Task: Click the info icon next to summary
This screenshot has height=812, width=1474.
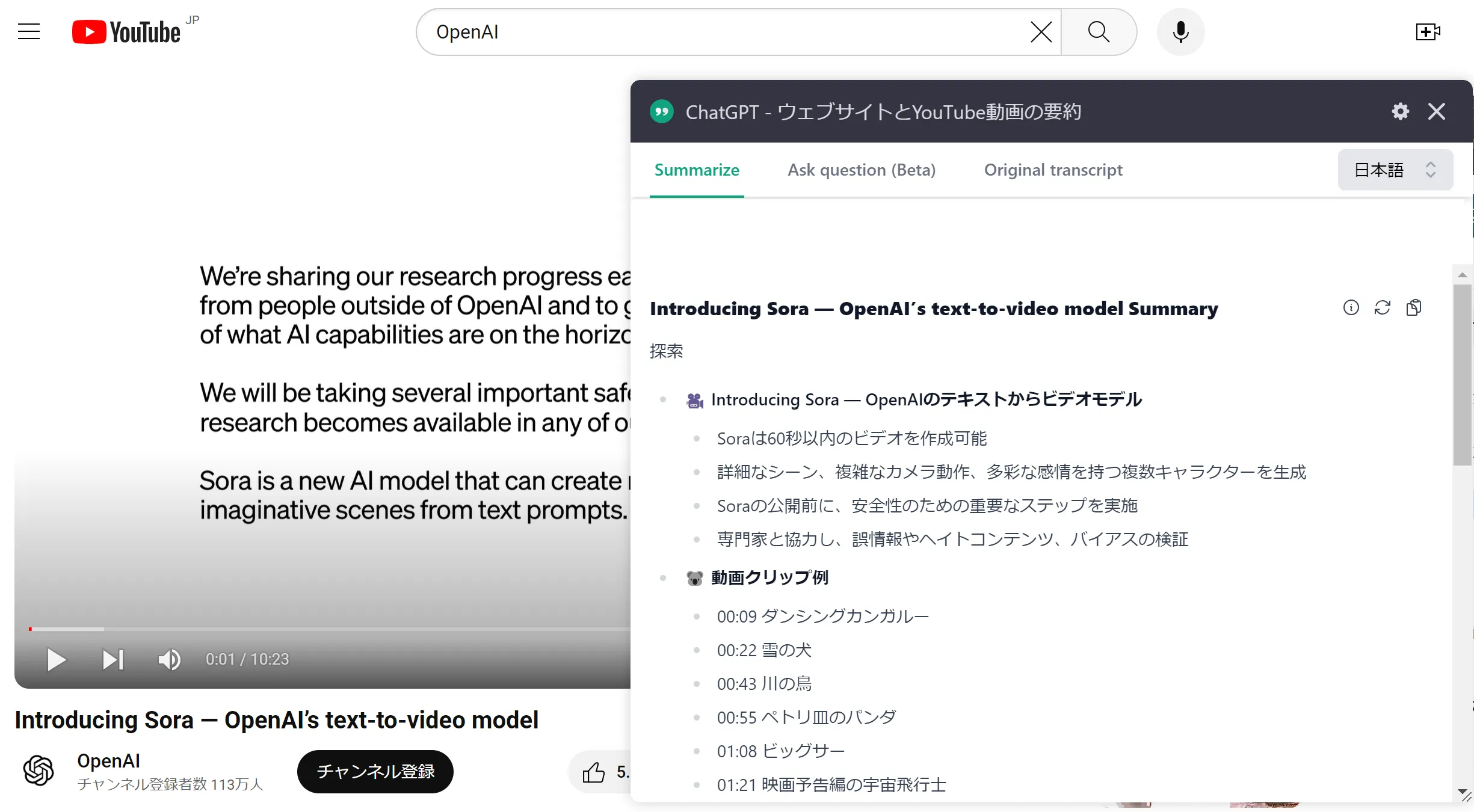Action: [1351, 307]
